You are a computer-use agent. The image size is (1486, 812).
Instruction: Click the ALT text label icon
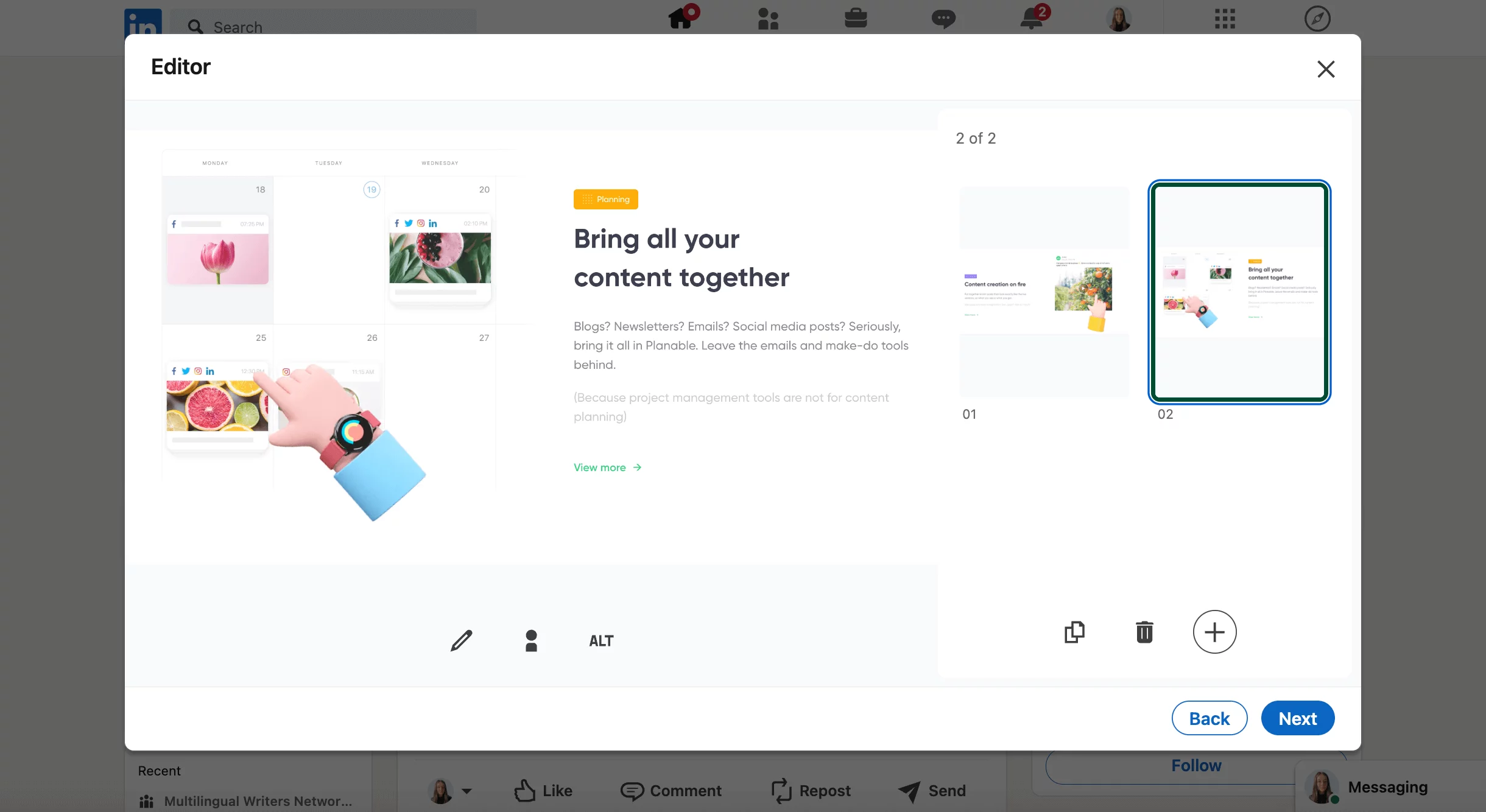601,639
